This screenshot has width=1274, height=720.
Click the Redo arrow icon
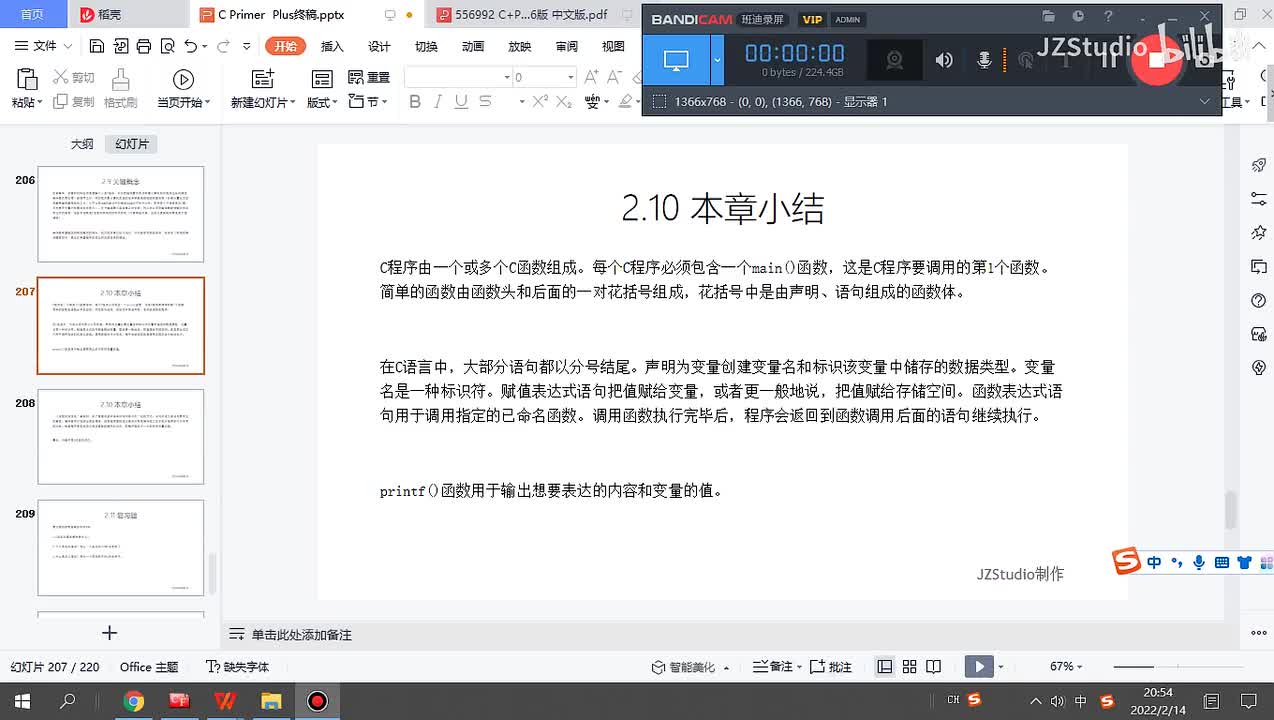tap(223, 46)
